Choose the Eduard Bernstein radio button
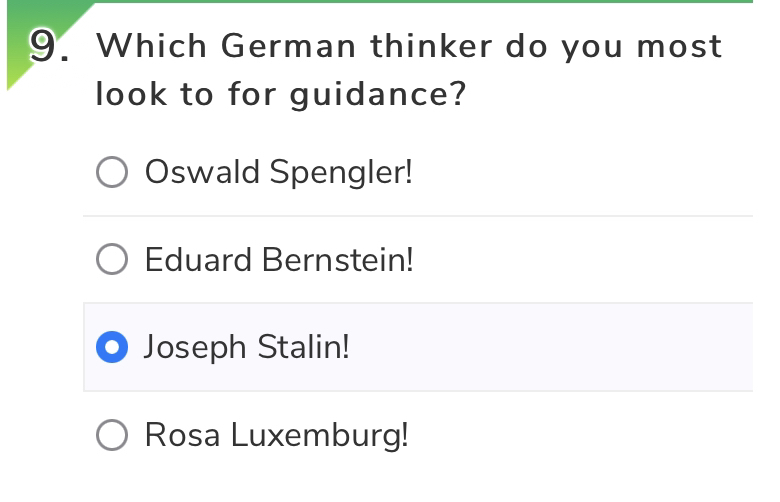This screenshot has width=780, height=502. (112, 261)
